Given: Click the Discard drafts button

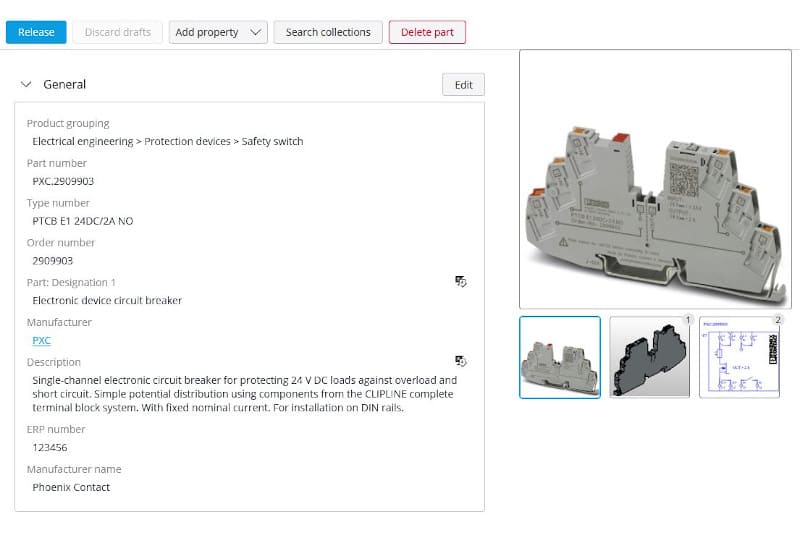Looking at the screenshot, I should pyautogui.click(x=118, y=32).
